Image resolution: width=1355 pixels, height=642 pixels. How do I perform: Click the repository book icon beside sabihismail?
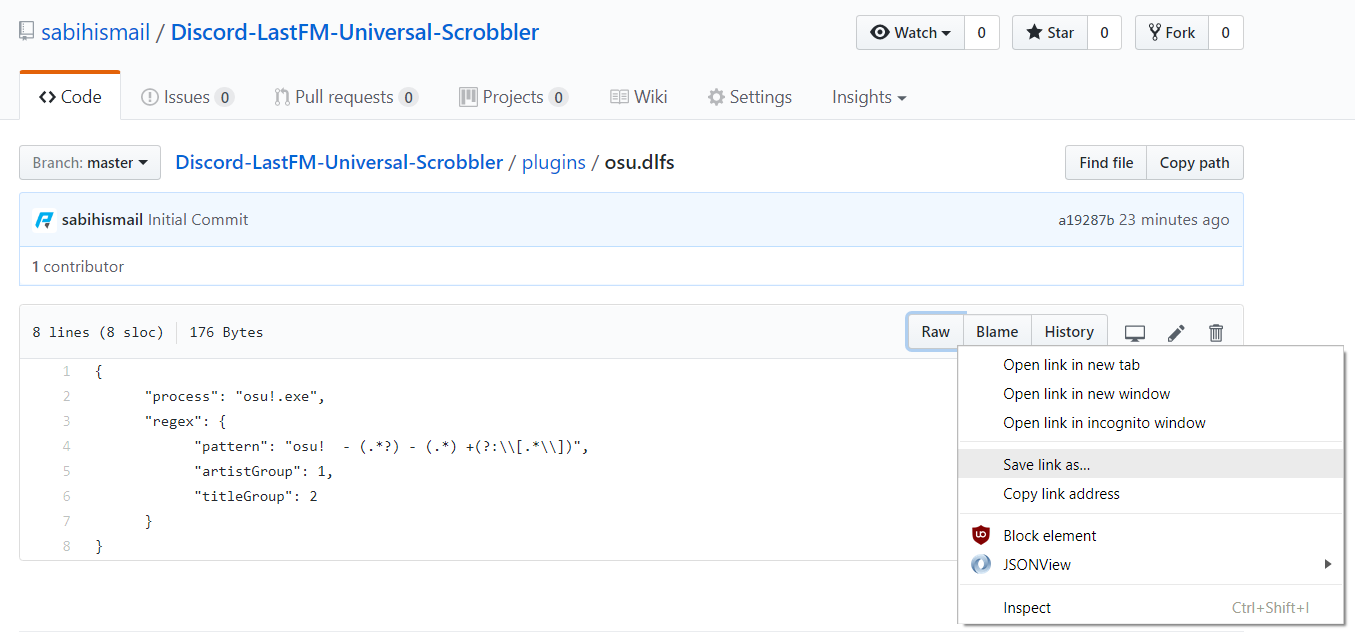pos(24,31)
